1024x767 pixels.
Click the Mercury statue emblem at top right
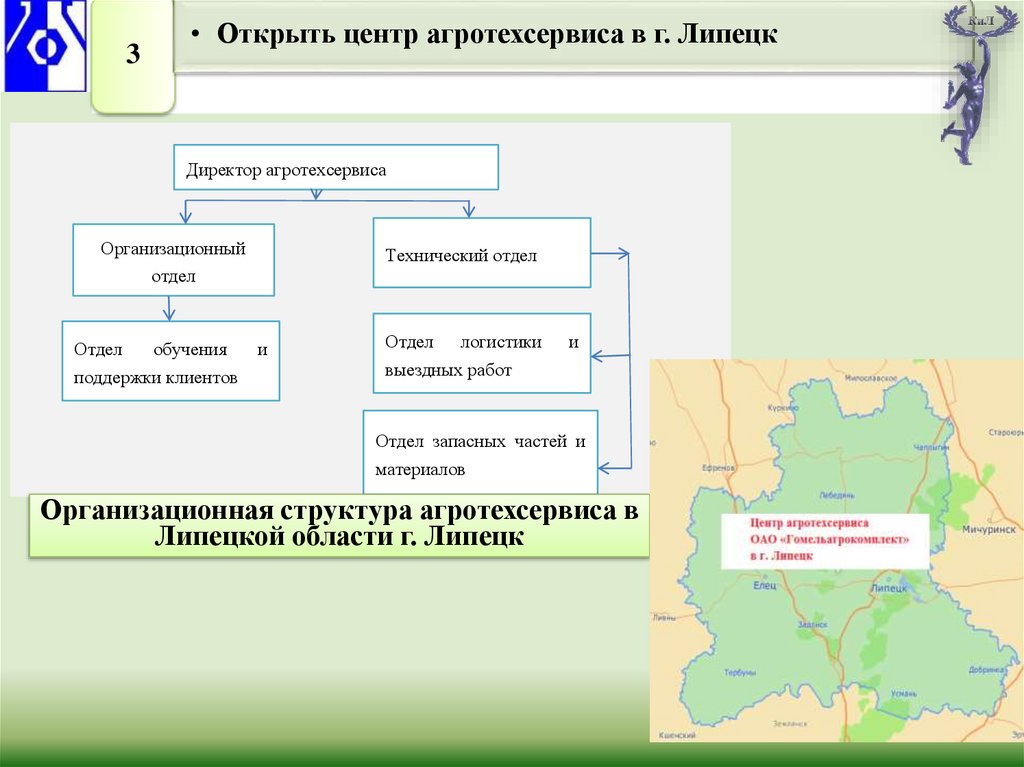pos(978,84)
